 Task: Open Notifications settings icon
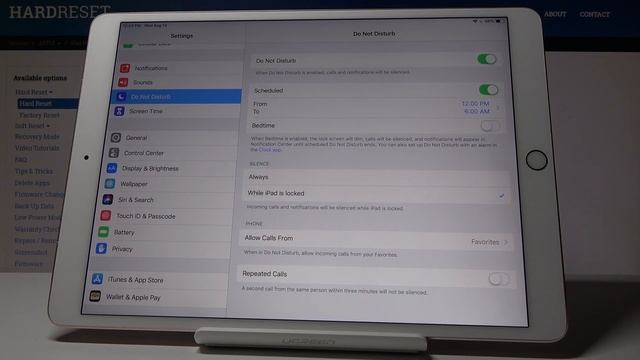click(x=125, y=68)
